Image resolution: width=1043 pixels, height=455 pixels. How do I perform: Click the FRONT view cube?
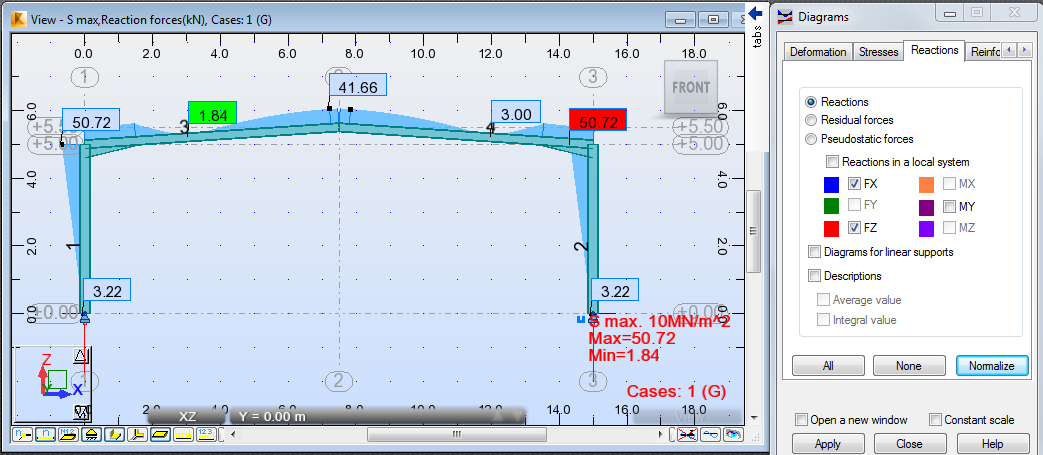691,87
